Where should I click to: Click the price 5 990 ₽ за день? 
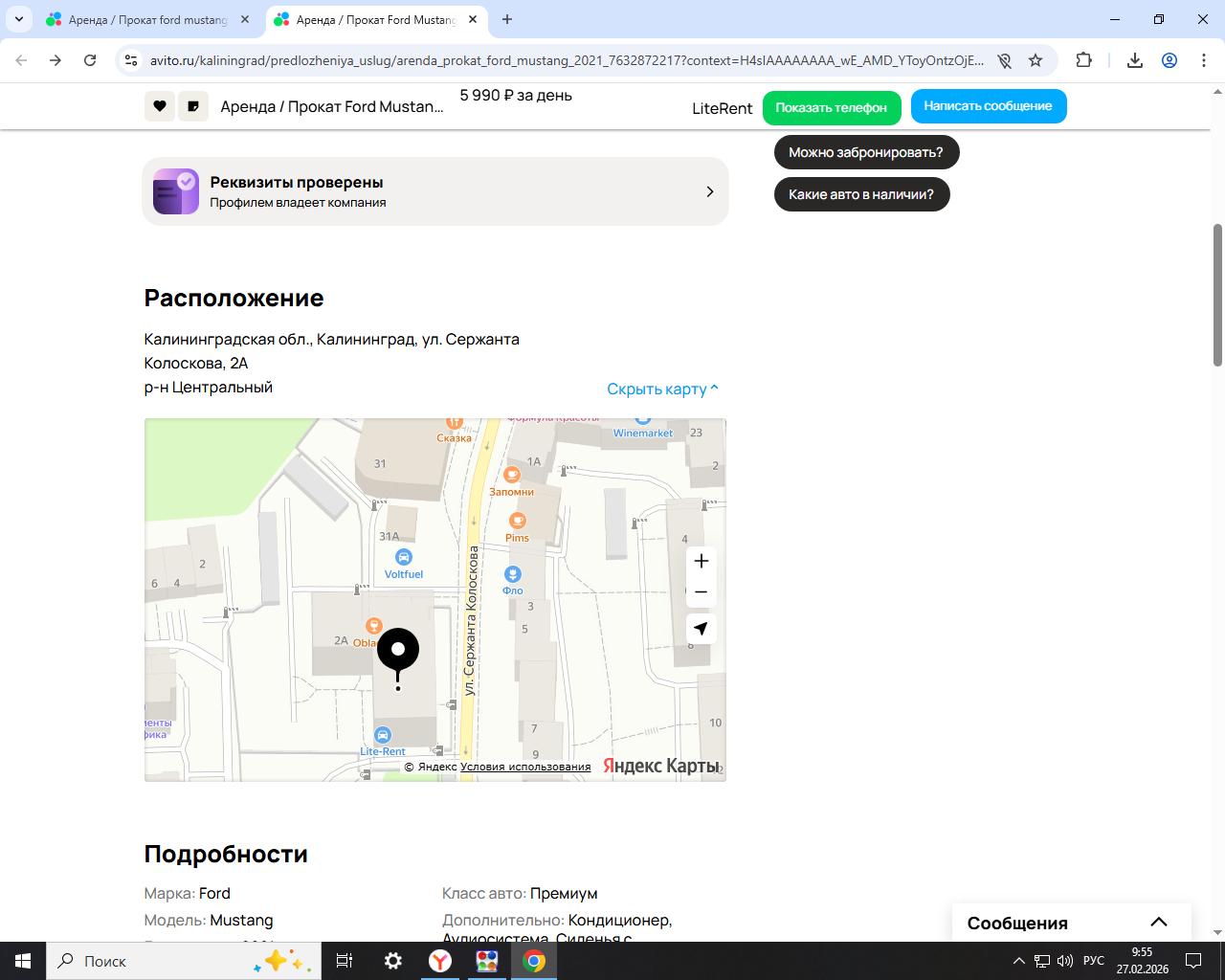click(516, 96)
